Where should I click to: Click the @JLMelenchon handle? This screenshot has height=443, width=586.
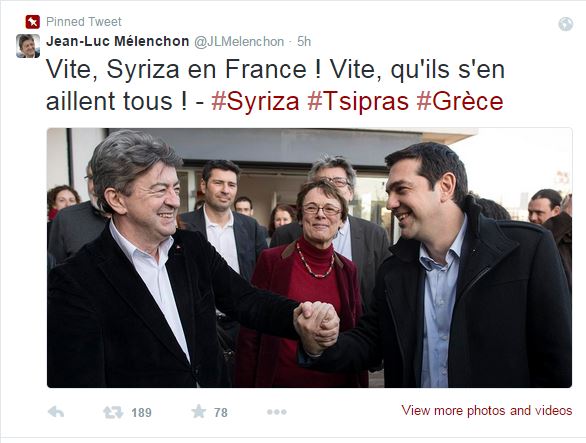click(239, 41)
